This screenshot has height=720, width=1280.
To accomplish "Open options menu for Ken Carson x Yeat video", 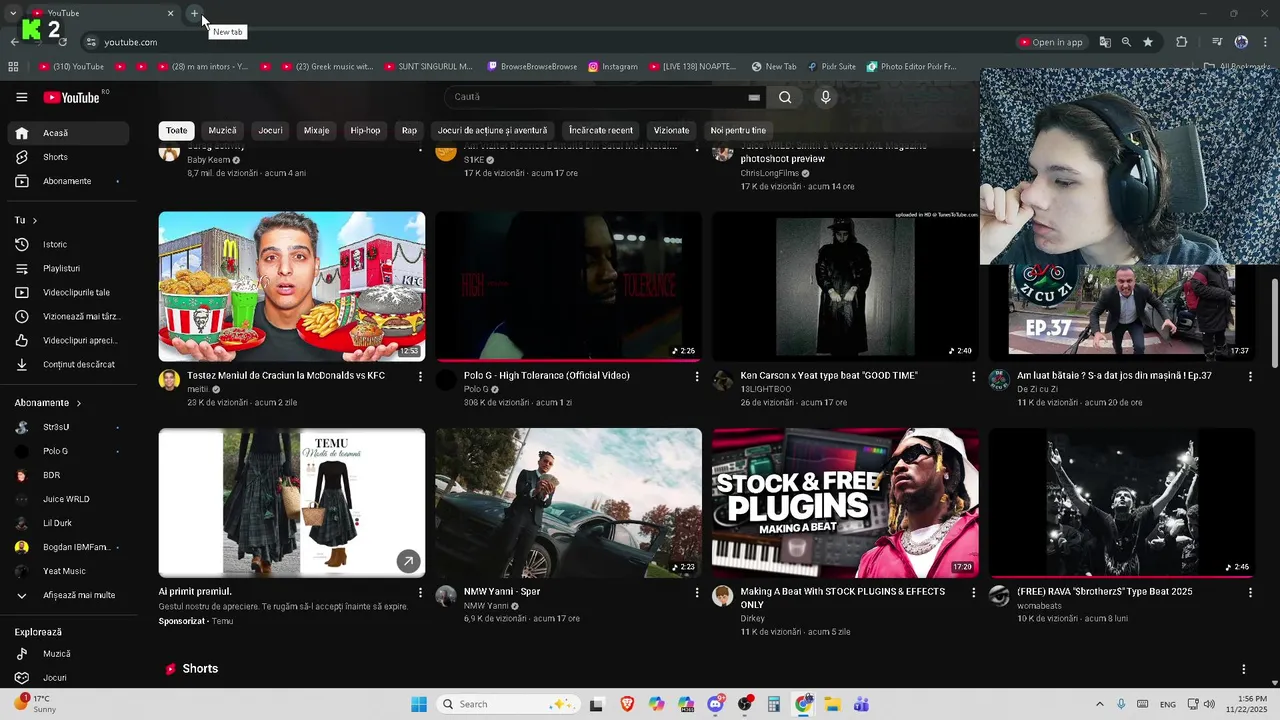I will 973,376.
